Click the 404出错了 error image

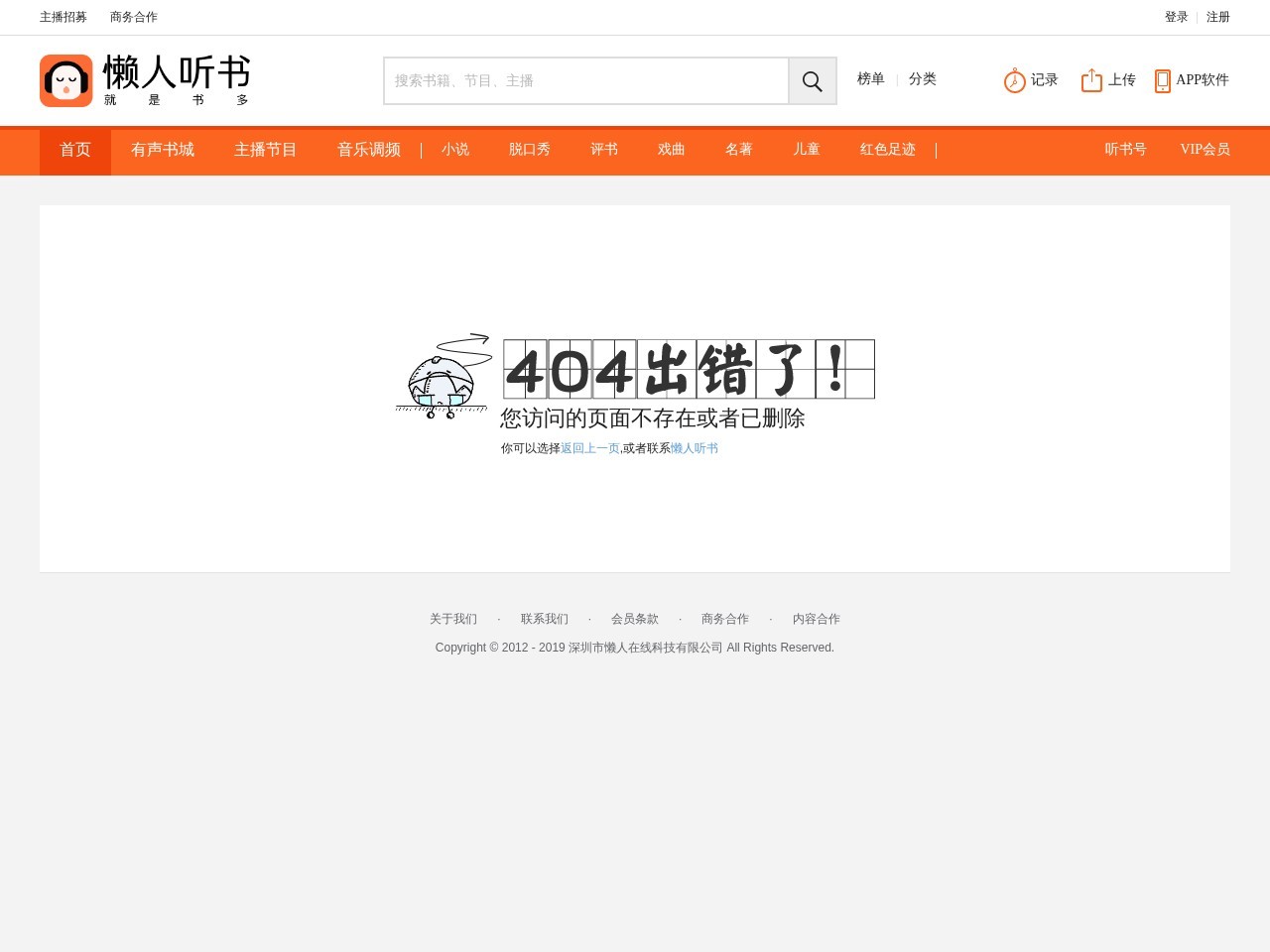click(689, 369)
